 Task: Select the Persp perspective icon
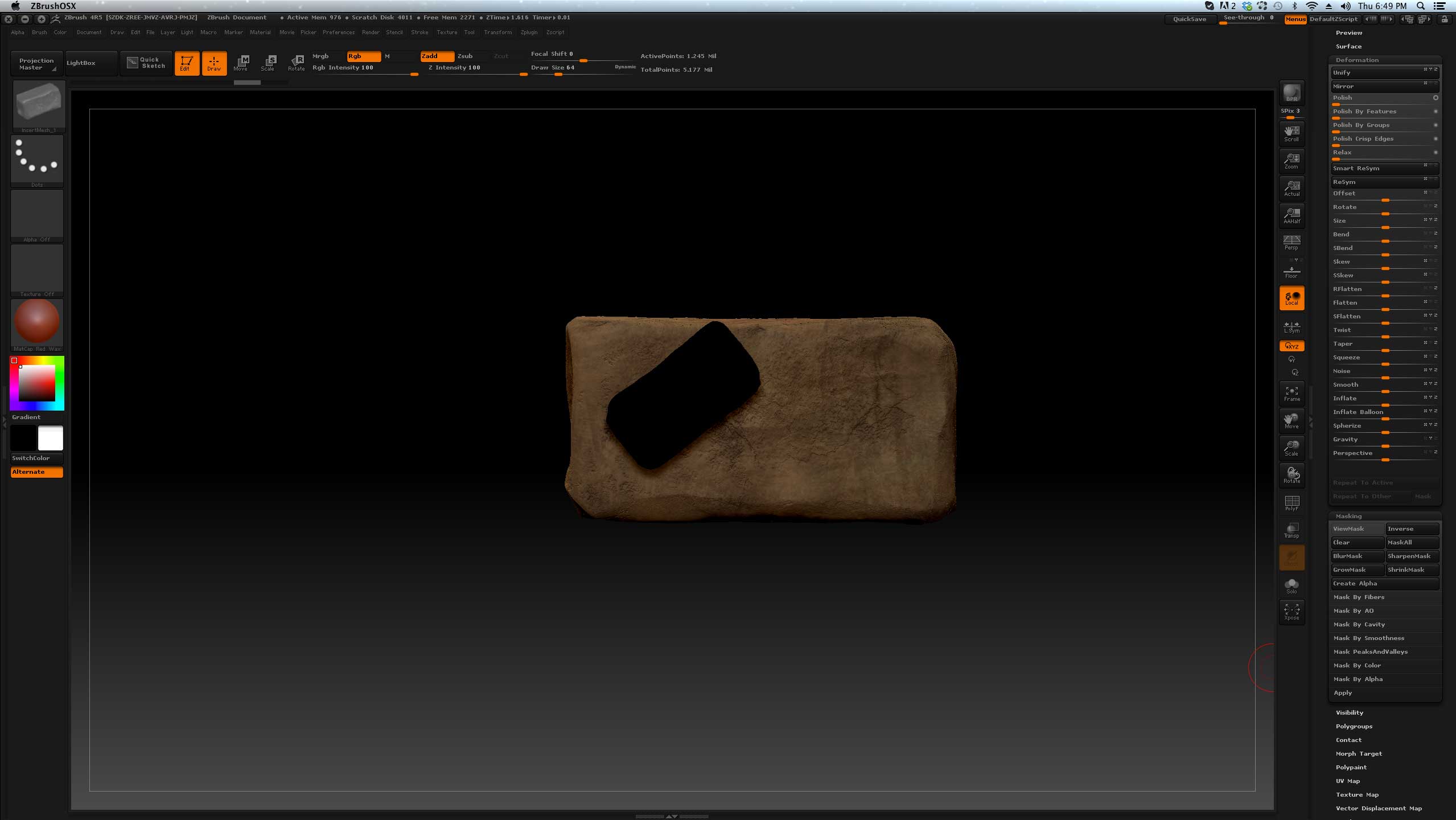(x=1291, y=243)
